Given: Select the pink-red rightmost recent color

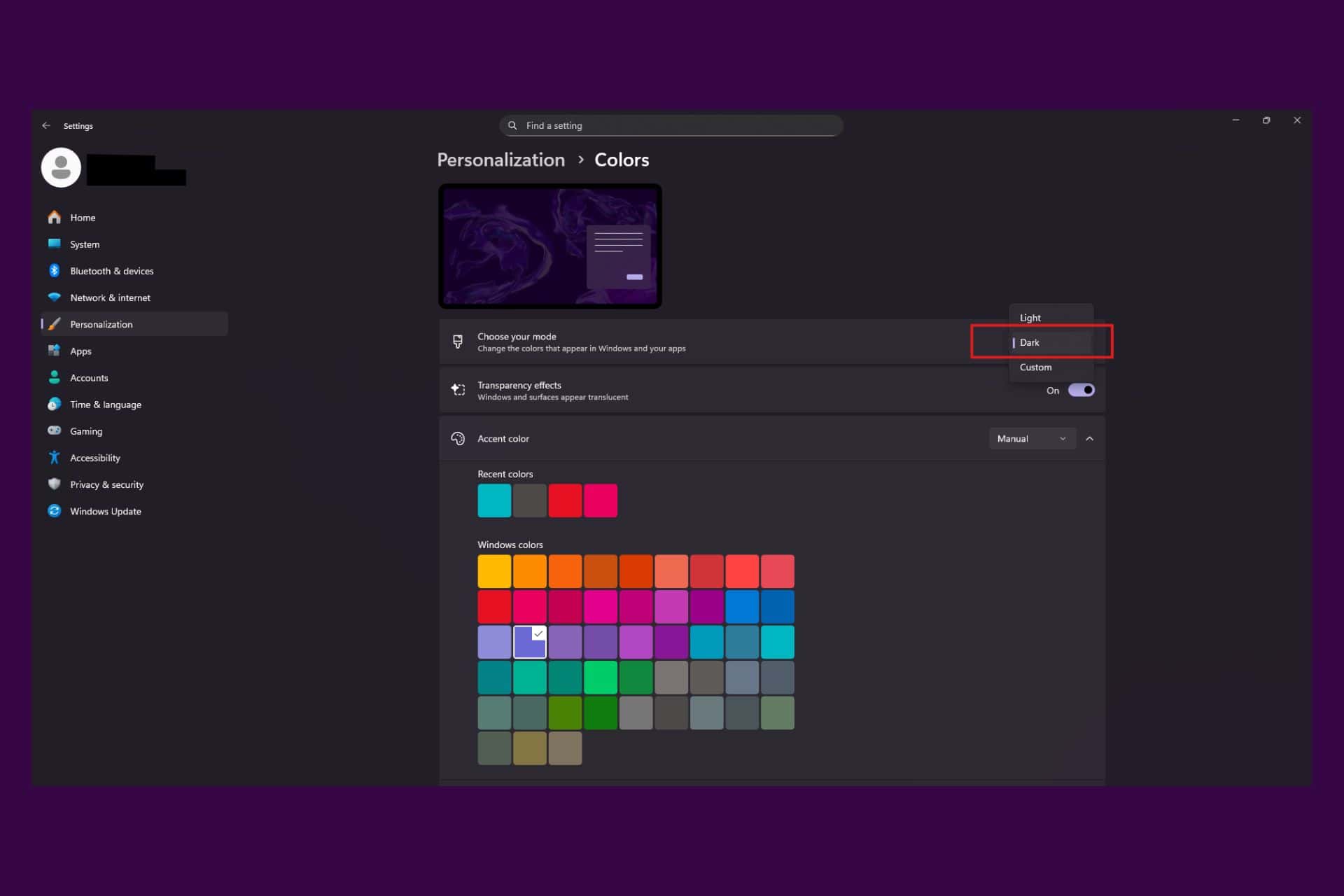Looking at the screenshot, I should [601, 500].
